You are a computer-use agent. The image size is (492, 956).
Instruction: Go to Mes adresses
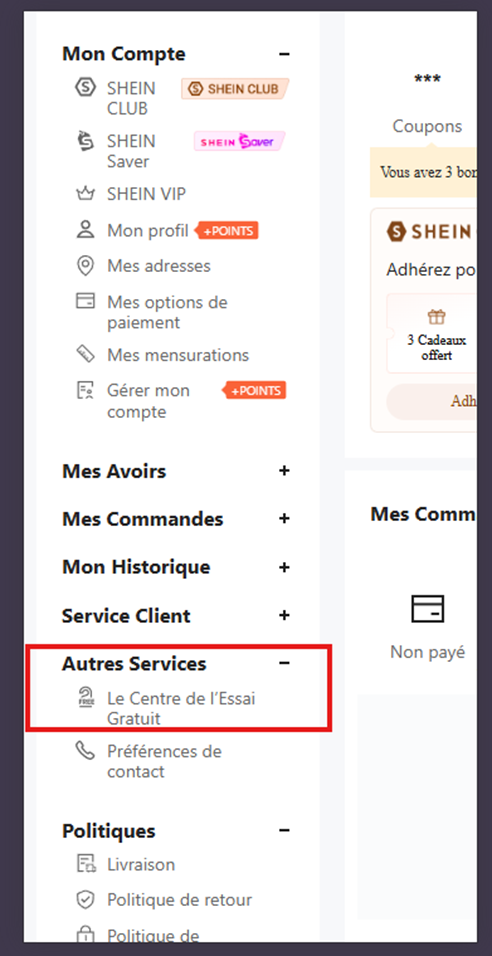[x=159, y=266]
